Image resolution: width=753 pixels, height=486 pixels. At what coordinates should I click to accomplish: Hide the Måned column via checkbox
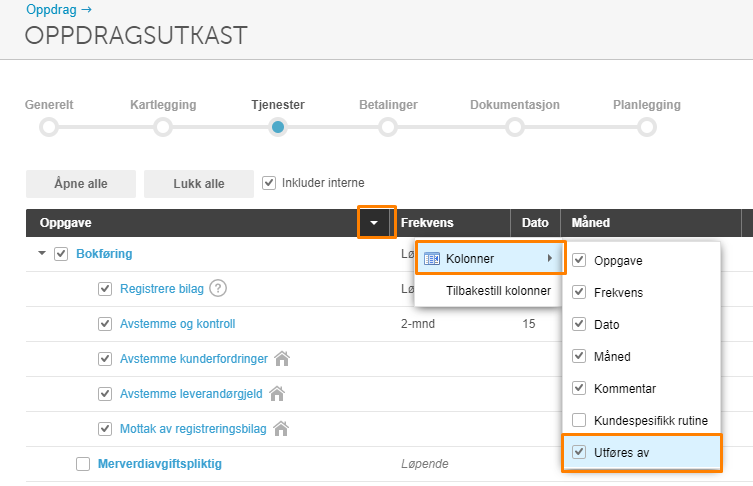[x=579, y=356]
